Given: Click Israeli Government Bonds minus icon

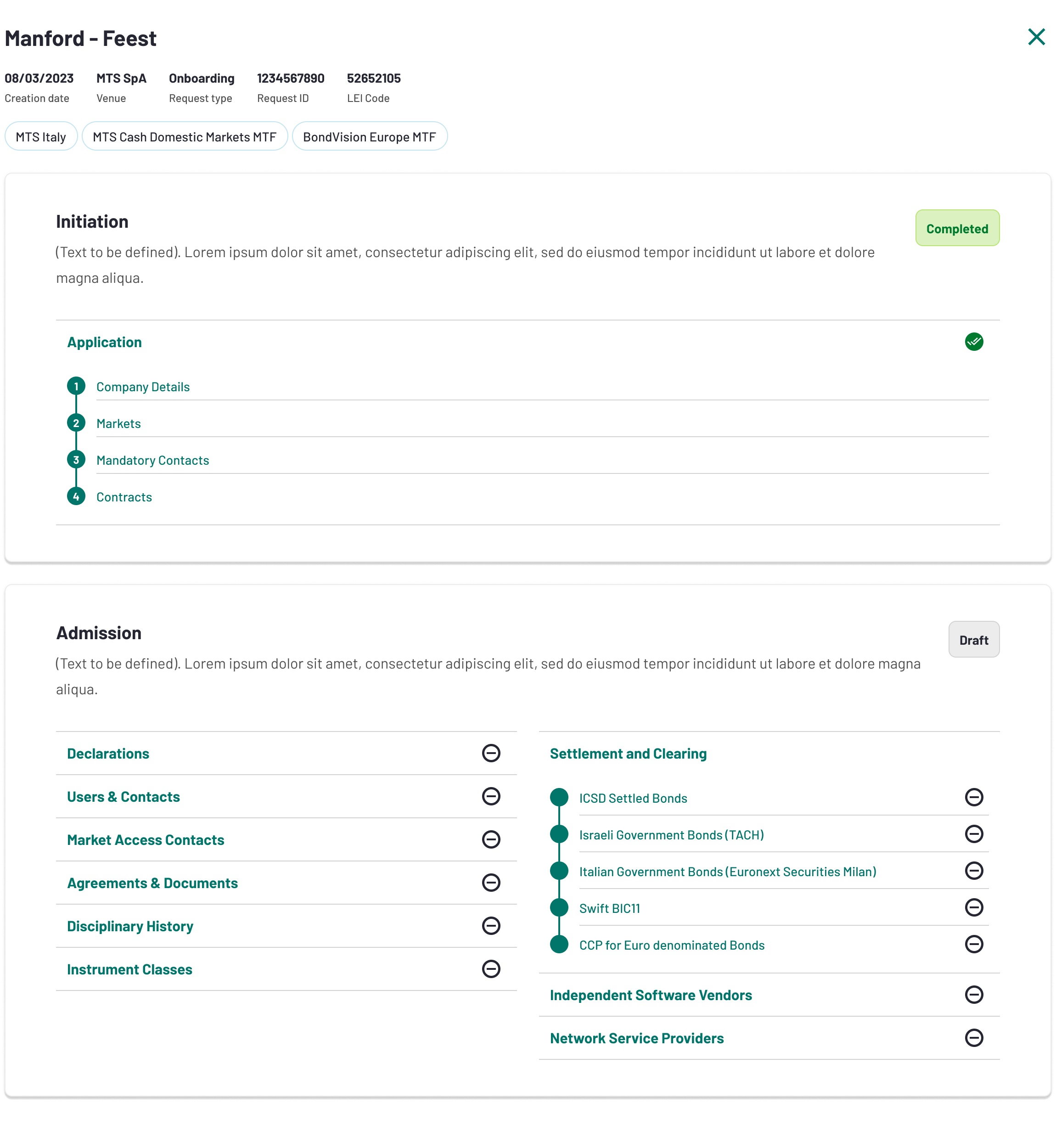Looking at the screenshot, I should point(974,834).
